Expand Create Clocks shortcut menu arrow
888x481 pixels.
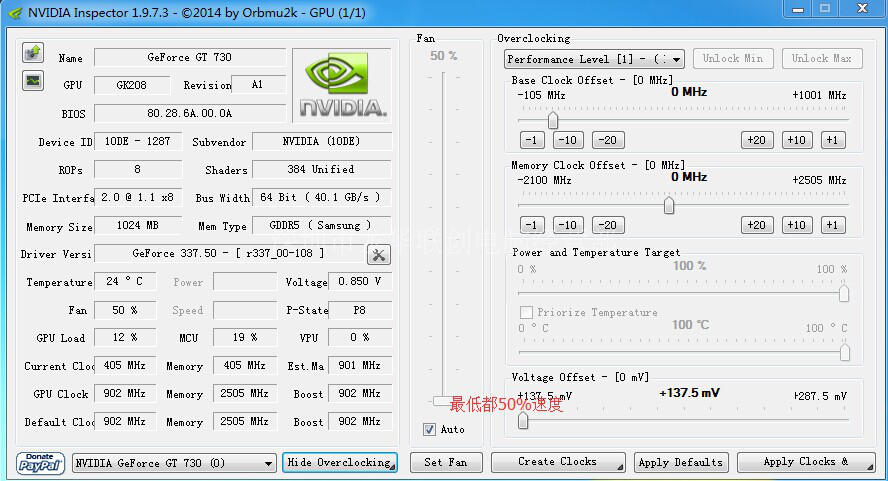point(620,467)
